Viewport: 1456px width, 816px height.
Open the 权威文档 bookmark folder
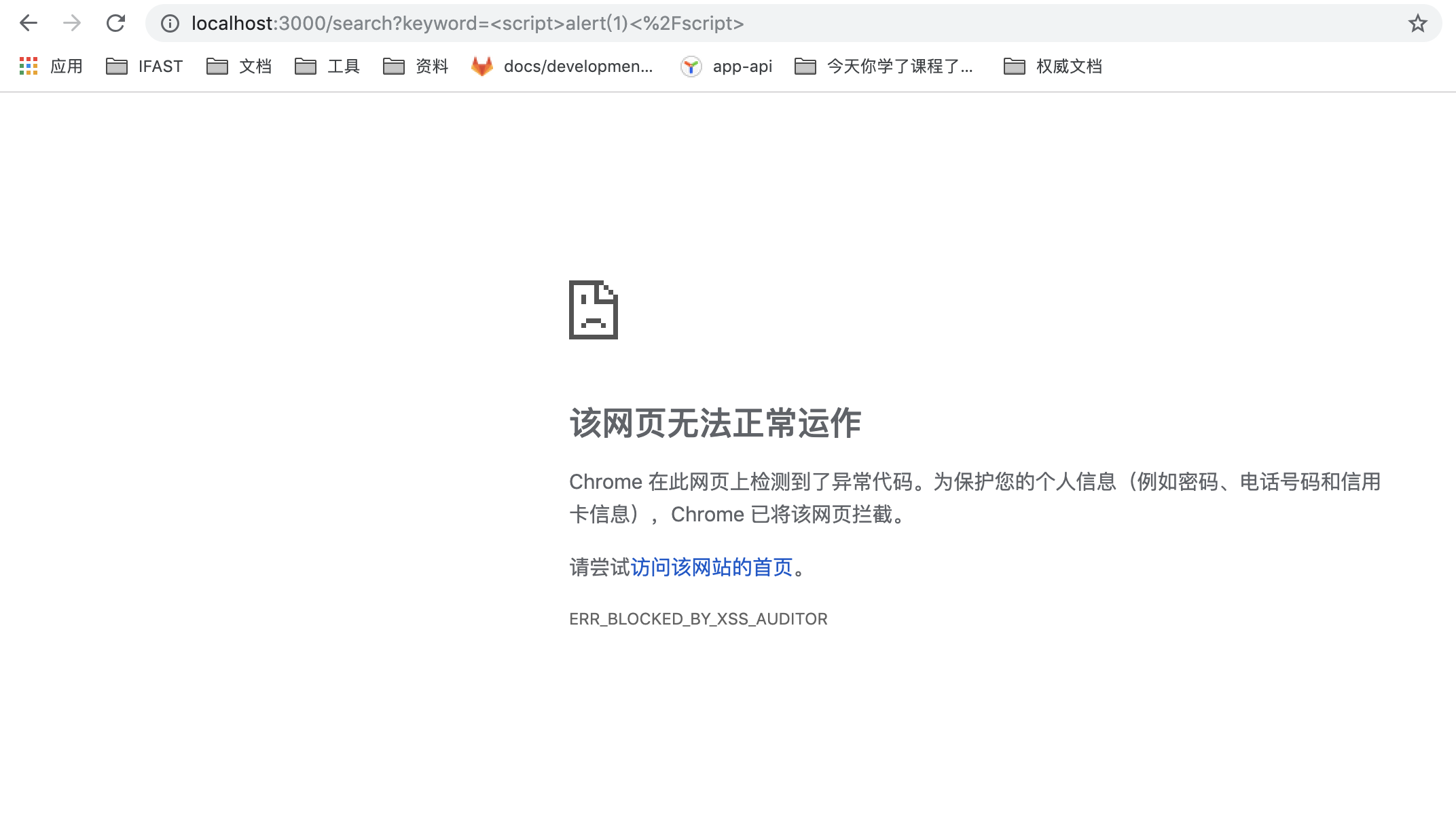[x=1053, y=66]
